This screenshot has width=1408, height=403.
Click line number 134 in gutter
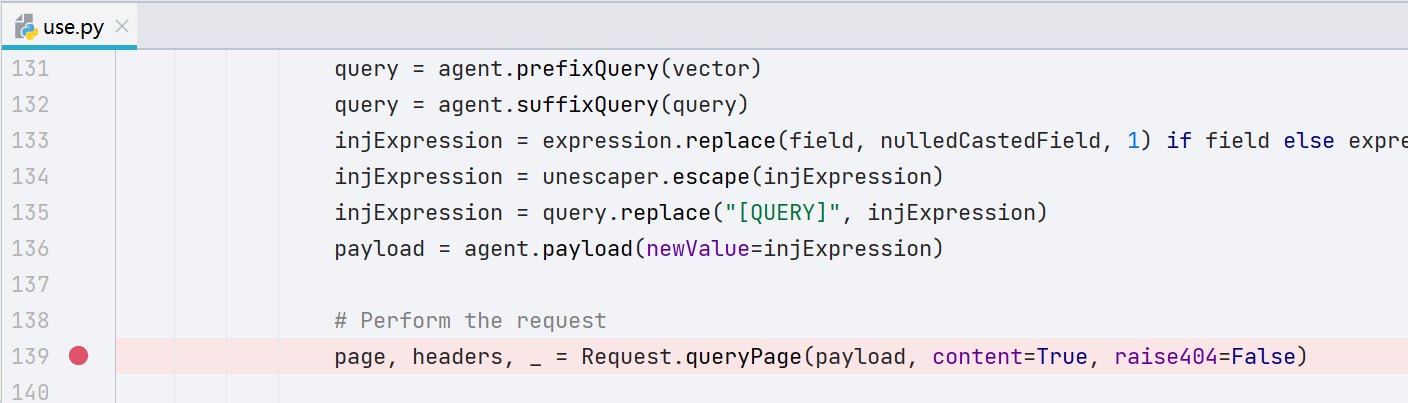[x=30, y=177]
